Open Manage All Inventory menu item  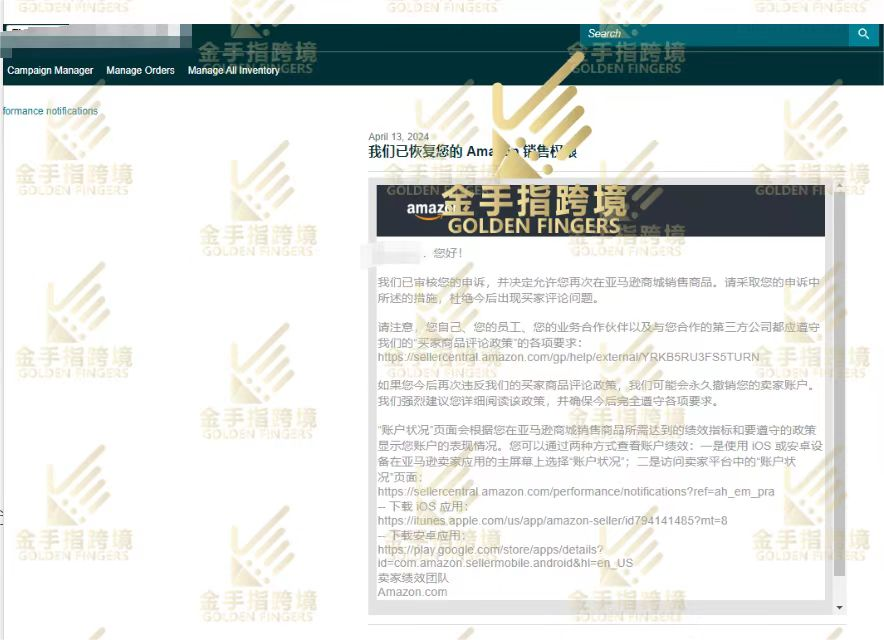point(233,70)
